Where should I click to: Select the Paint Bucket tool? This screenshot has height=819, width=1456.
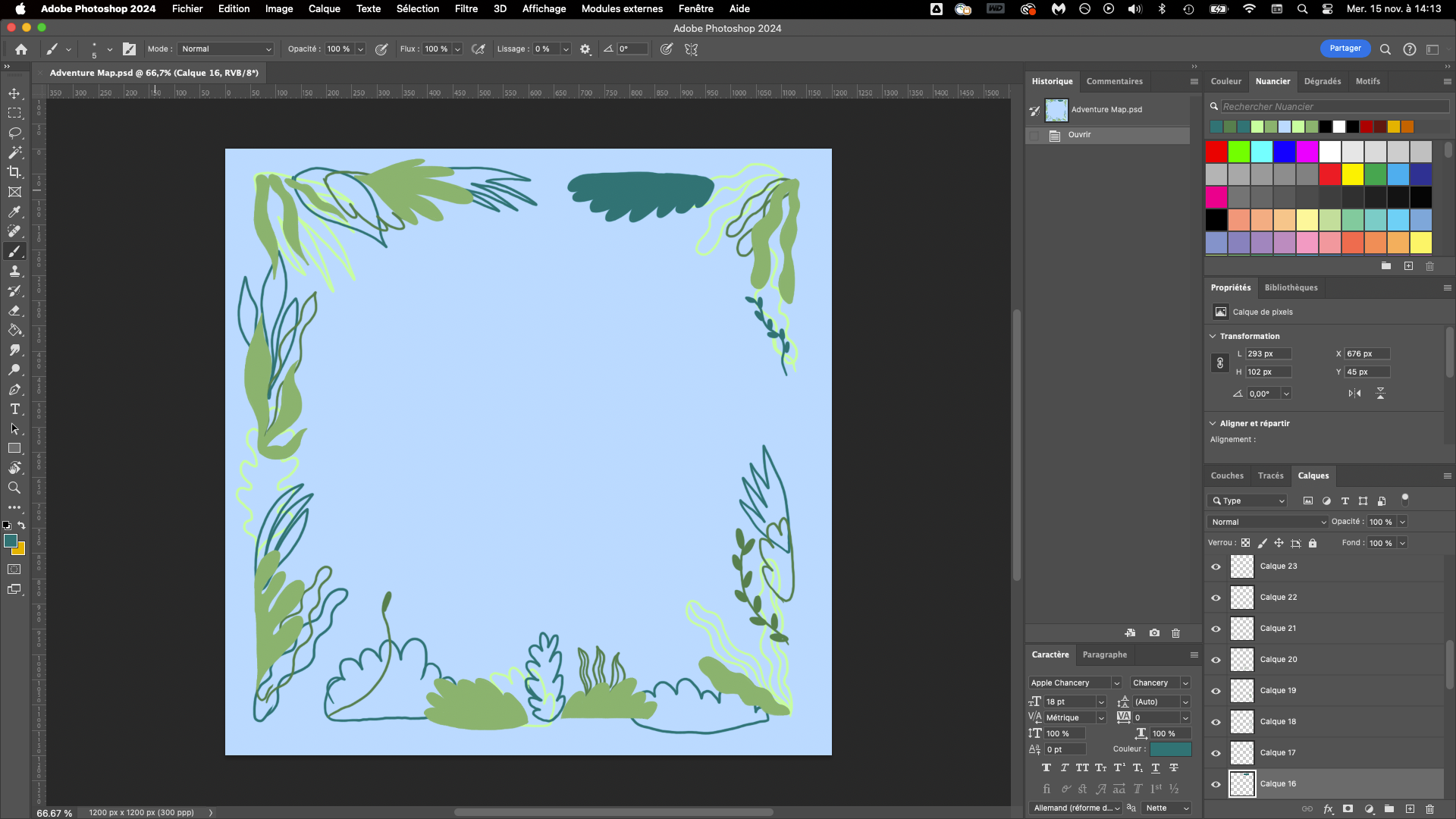click(x=14, y=330)
